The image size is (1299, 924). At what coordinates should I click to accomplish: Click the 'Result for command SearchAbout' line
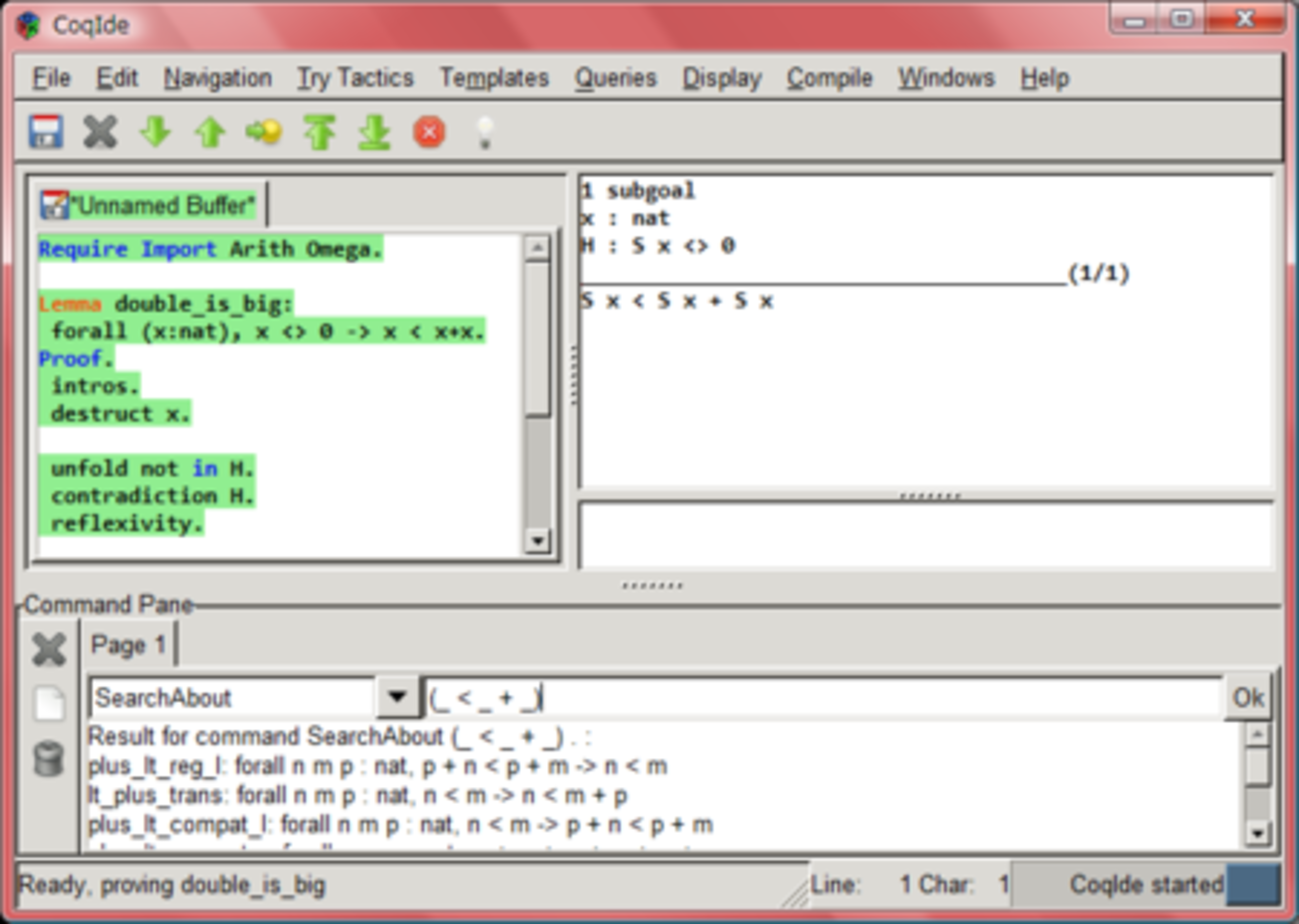tap(340, 737)
